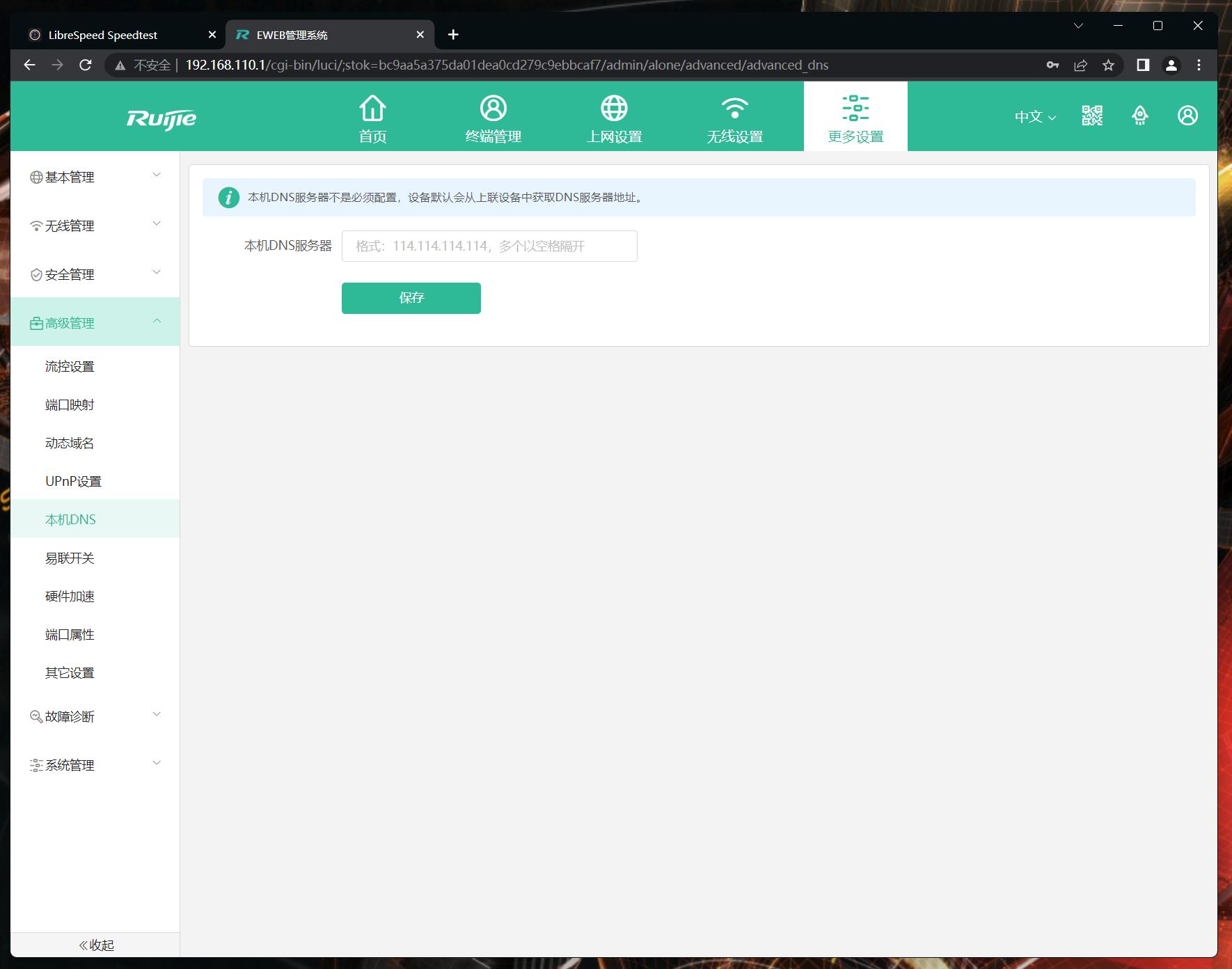Viewport: 1232px width, 969px height.
Task: Open the saved passwords key icon
Action: pyautogui.click(x=1052, y=65)
